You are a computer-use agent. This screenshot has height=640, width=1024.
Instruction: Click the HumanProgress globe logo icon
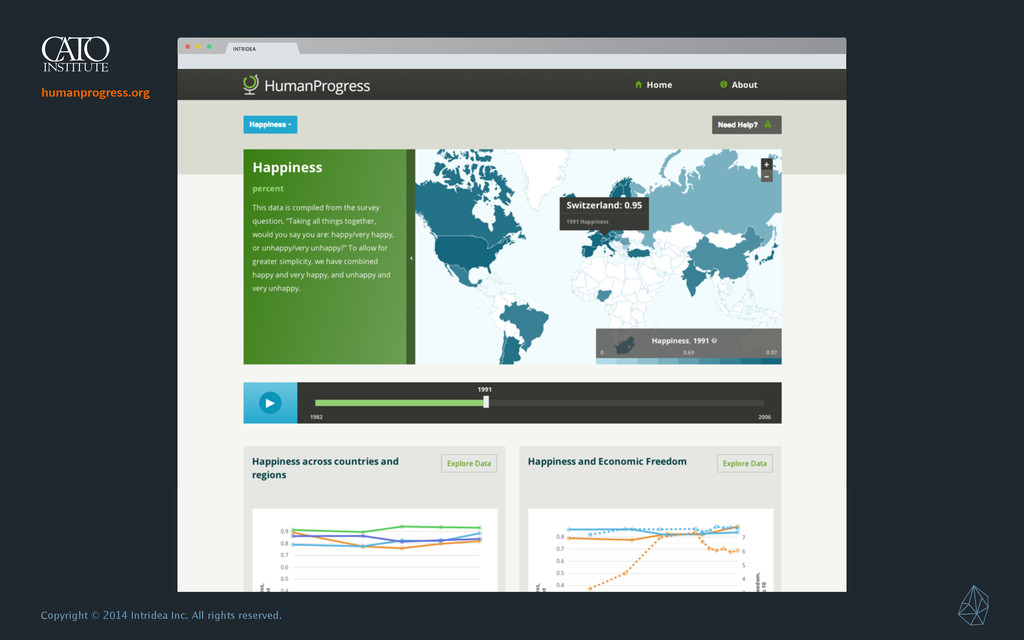251,84
